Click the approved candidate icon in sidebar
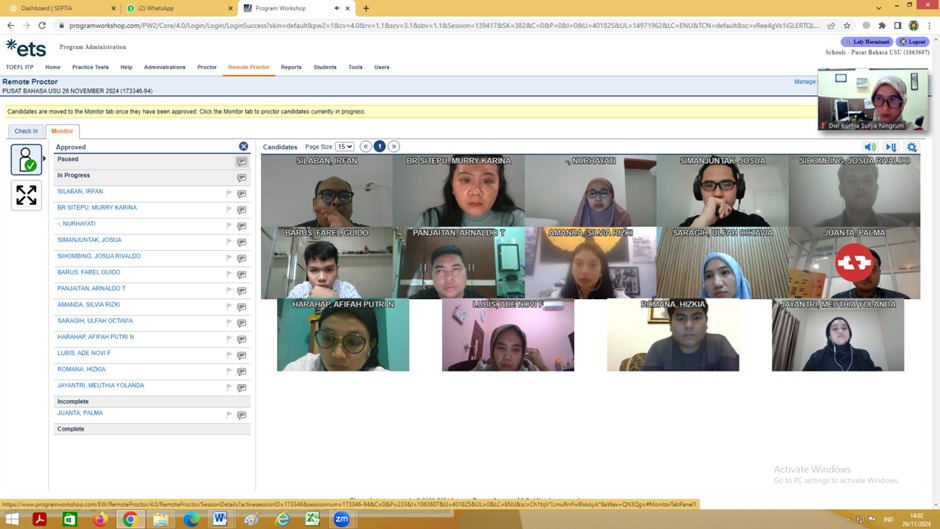The height and width of the screenshot is (529, 940). (x=26, y=160)
